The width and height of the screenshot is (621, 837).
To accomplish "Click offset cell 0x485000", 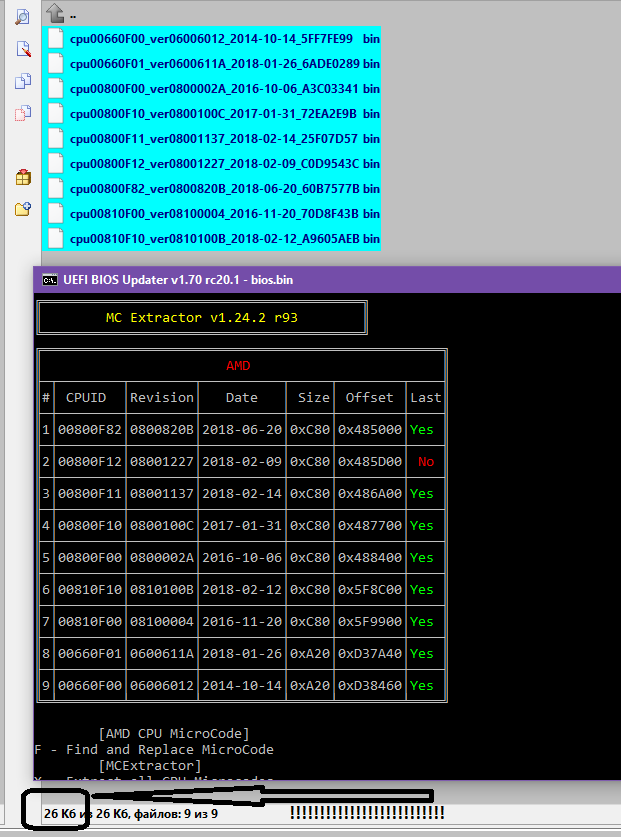I will [x=370, y=430].
